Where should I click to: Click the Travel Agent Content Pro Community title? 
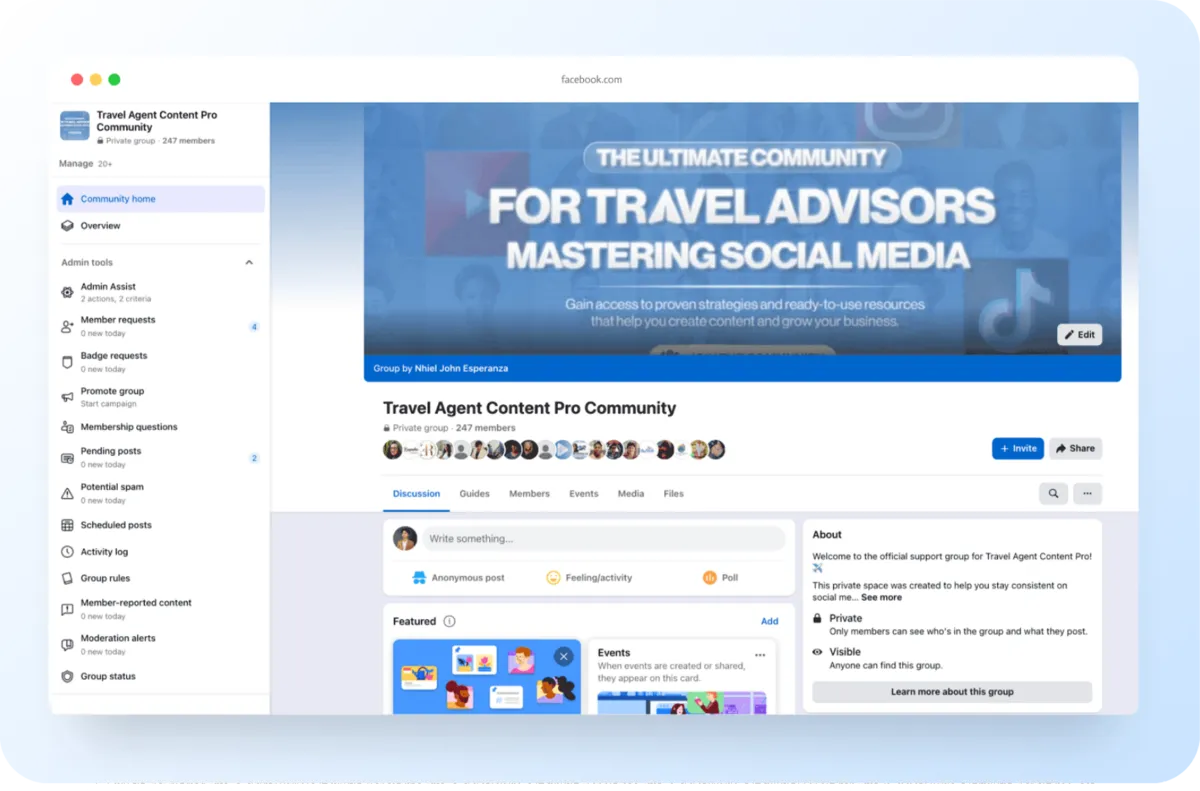(x=529, y=408)
